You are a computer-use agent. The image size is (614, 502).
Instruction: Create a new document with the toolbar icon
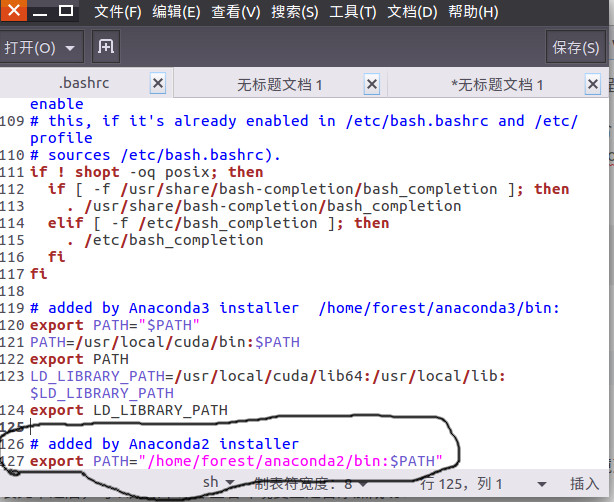(x=106, y=47)
